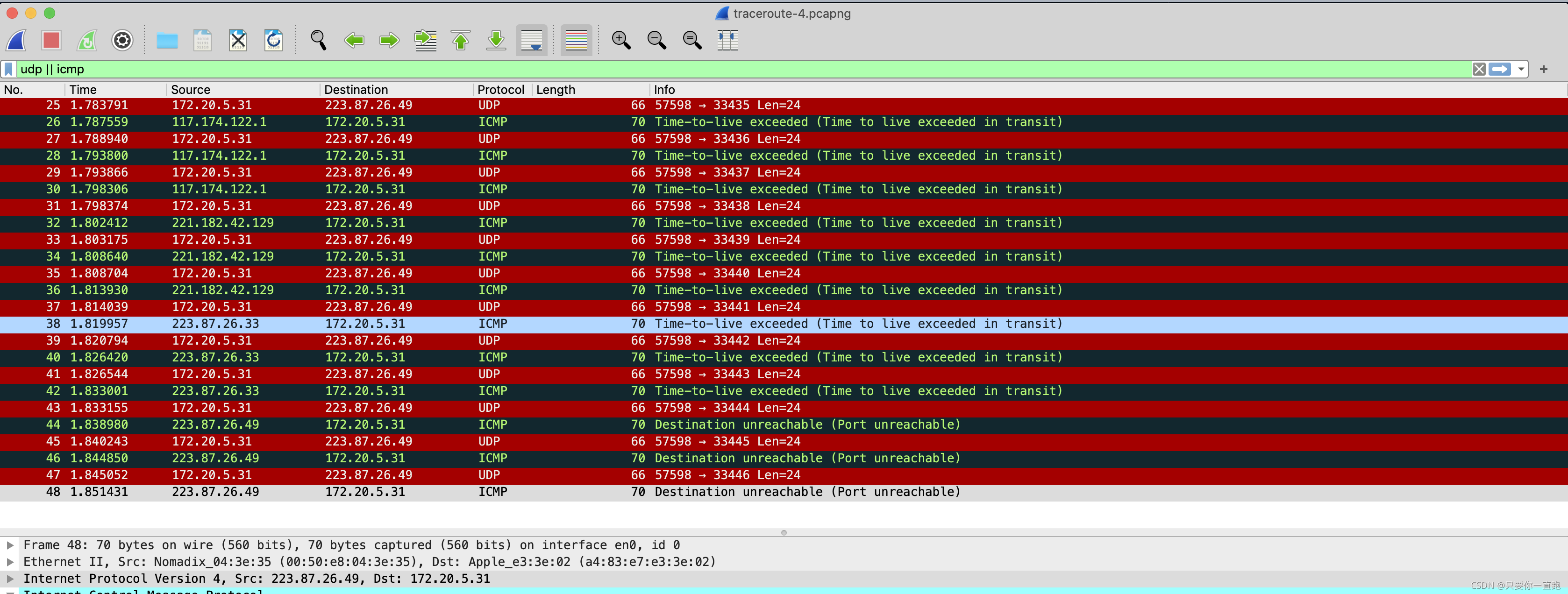Sort by the Length column header
Image resolution: width=1568 pixels, height=594 pixels.
pos(591,90)
